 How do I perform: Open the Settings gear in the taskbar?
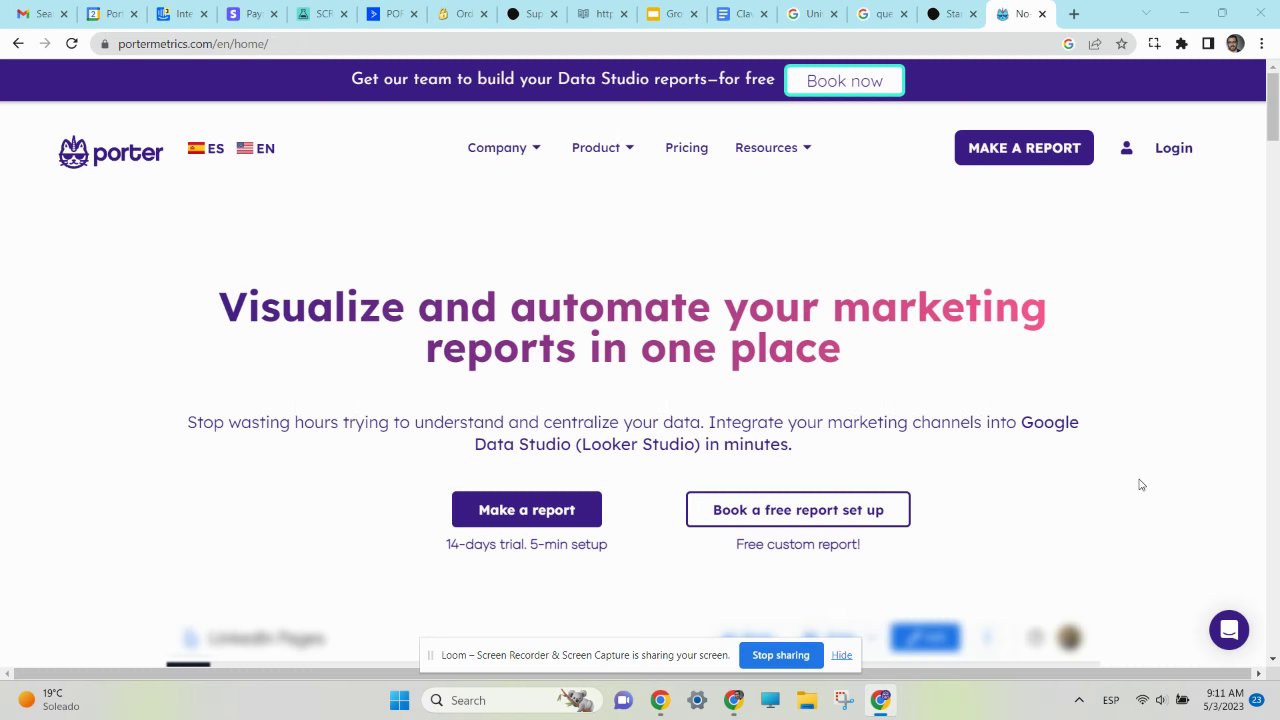click(x=697, y=700)
